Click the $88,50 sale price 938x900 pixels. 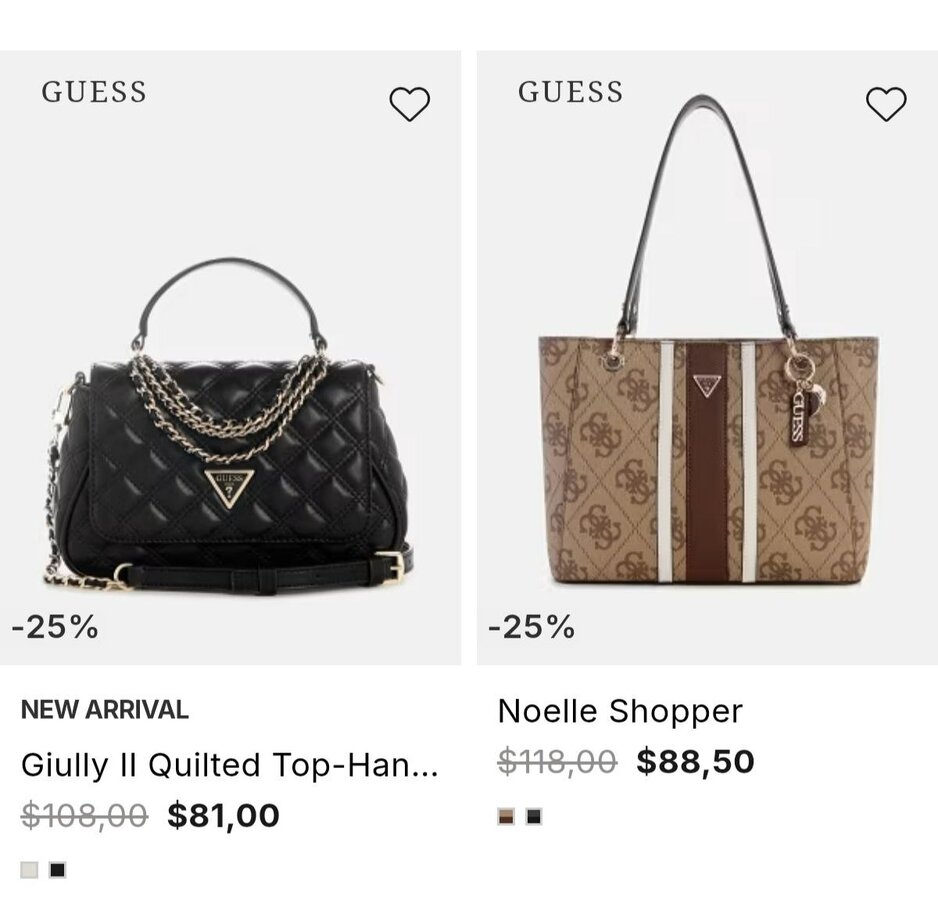tap(695, 762)
